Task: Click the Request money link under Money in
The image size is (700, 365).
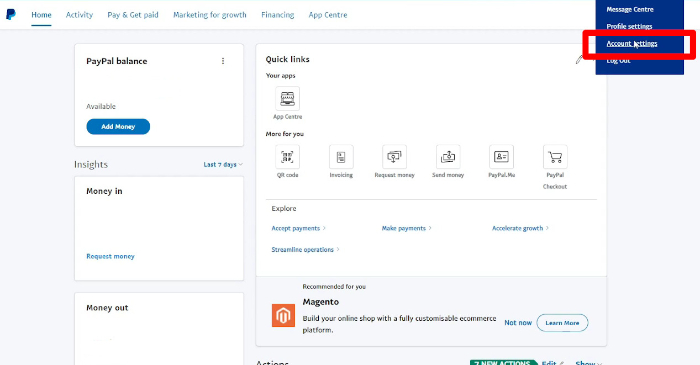Action: point(110,256)
